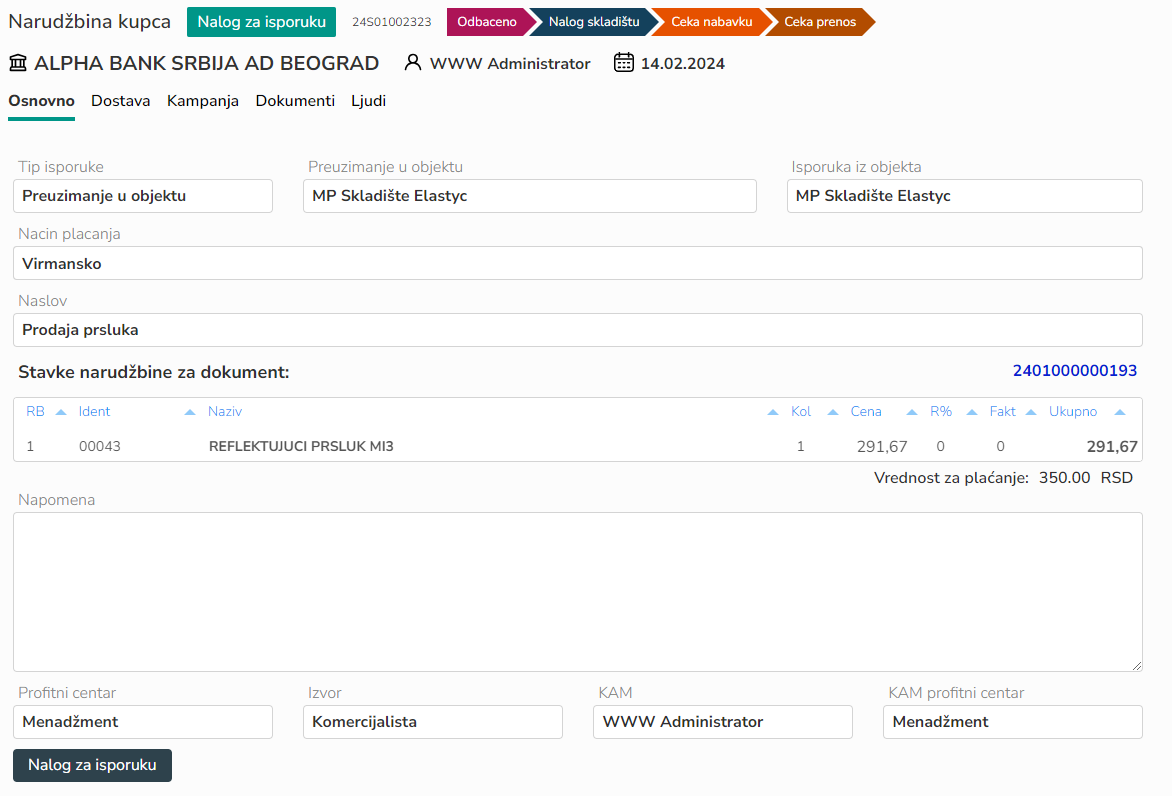This screenshot has width=1172, height=796.
Task: Click the Ident column header
Action: point(94,412)
